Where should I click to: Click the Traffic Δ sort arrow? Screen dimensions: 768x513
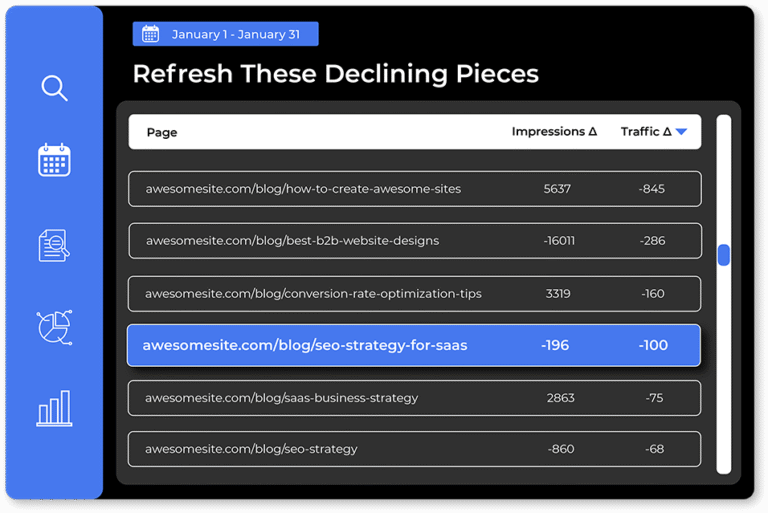click(681, 132)
